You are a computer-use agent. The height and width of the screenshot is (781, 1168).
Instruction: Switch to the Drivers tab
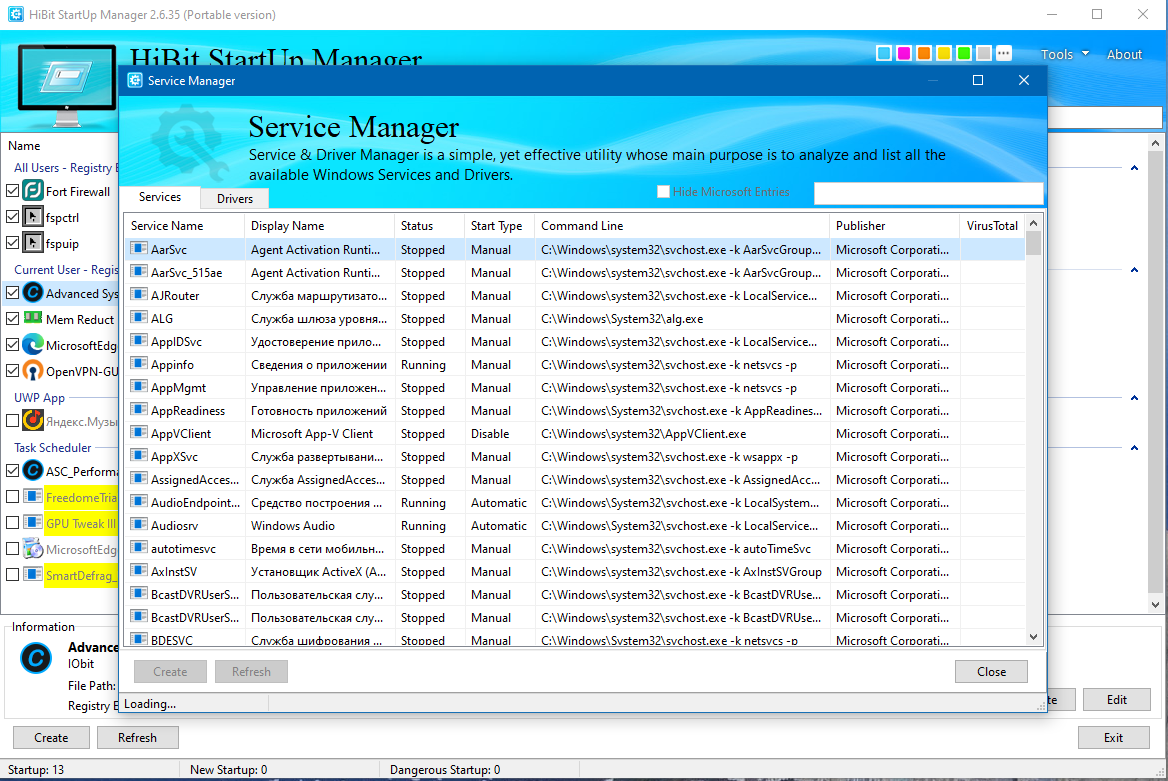pos(235,198)
